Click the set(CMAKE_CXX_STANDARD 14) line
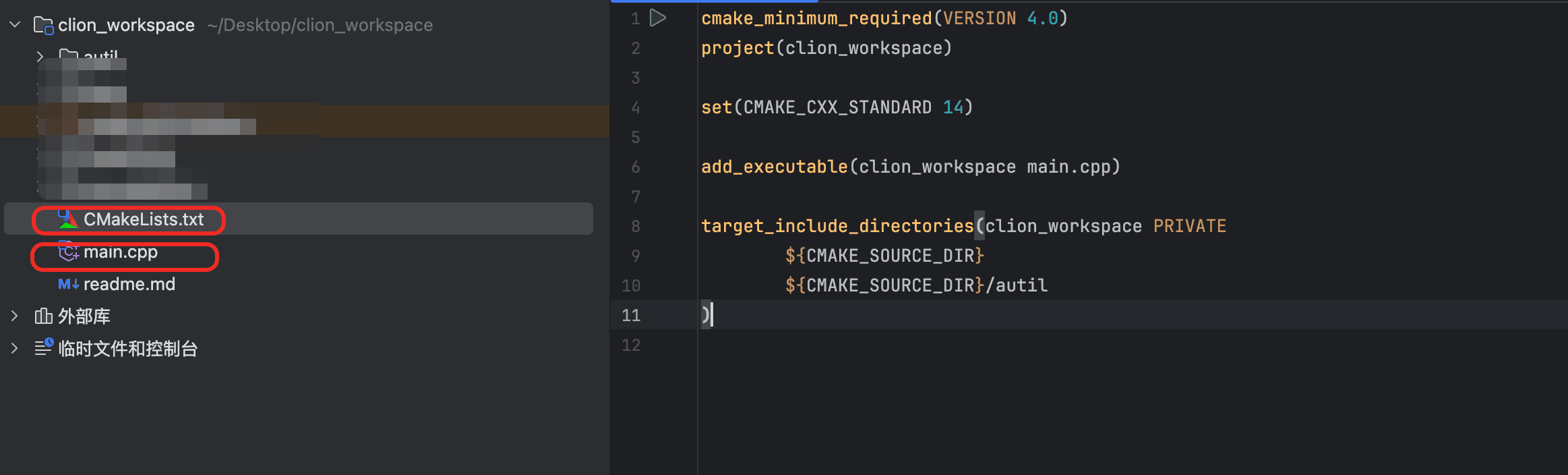The image size is (1568, 475). tap(837, 107)
